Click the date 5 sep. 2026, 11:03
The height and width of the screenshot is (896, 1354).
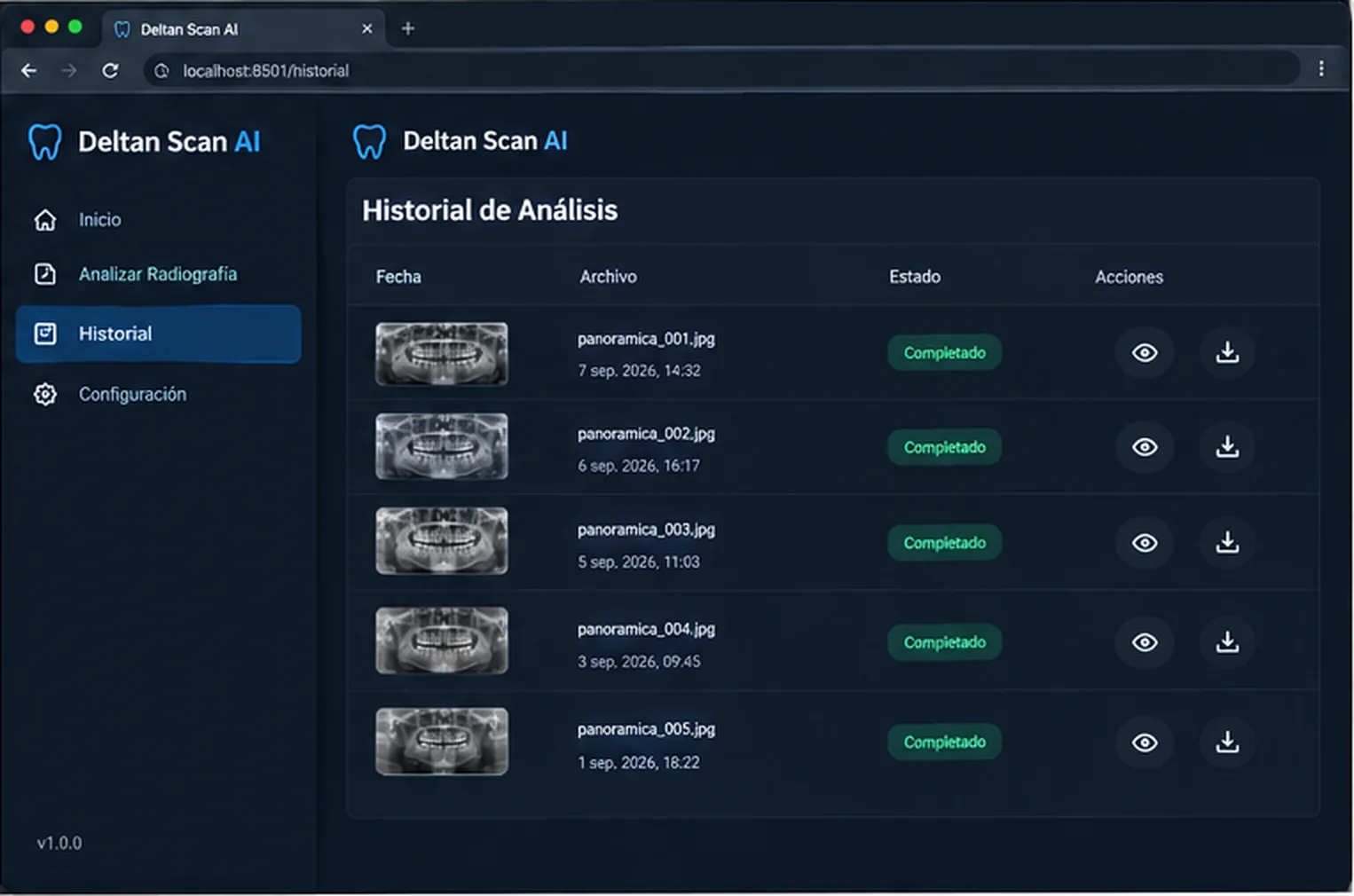(639, 562)
